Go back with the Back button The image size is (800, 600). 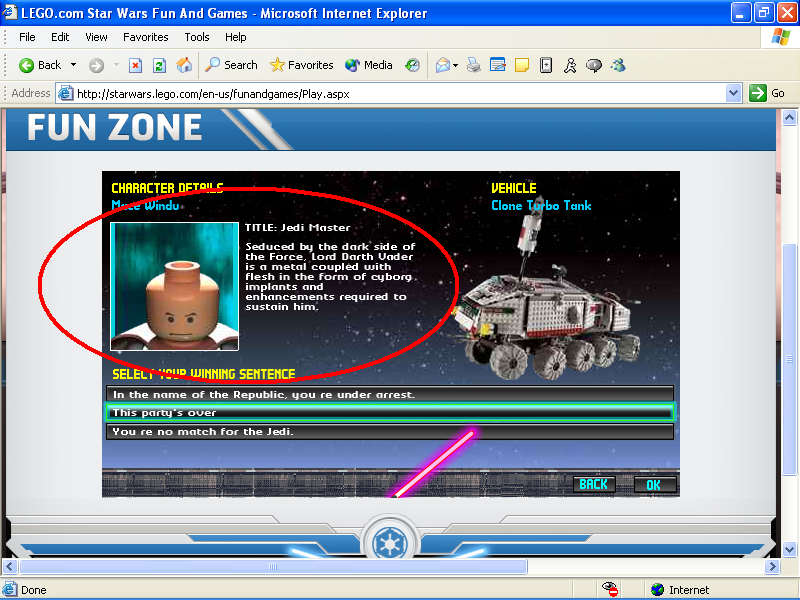click(x=40, y=65)
